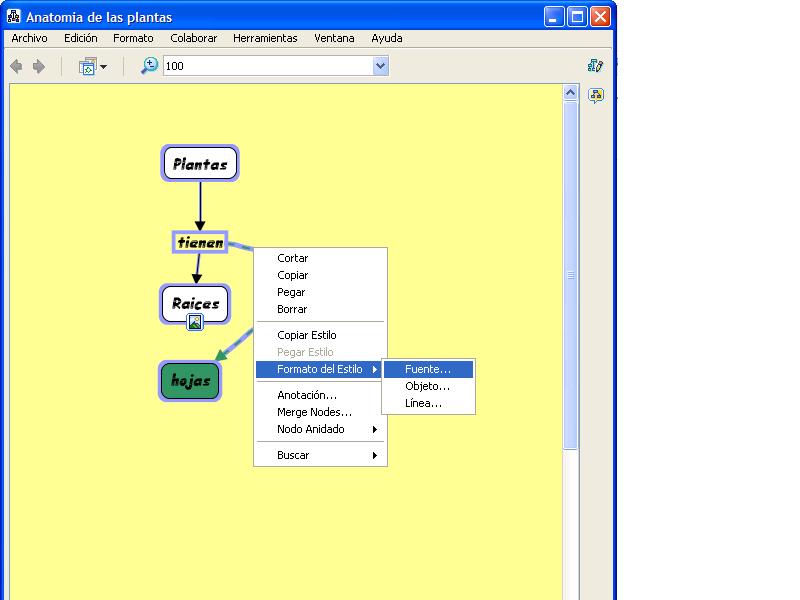
Task: Open the views window toolbar icon
Action: [91, 67]
